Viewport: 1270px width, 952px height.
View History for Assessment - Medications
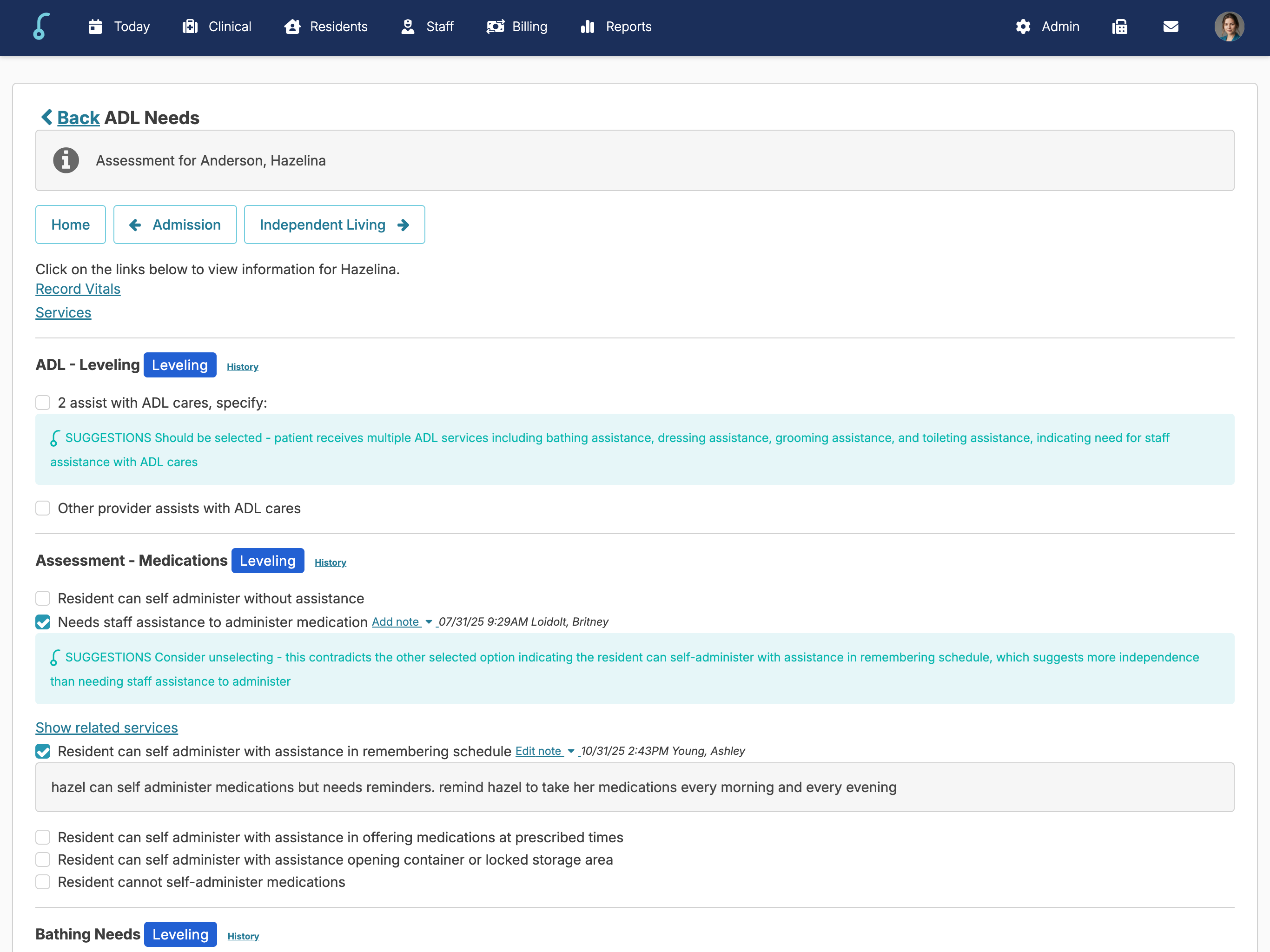[x=330, y=562]
